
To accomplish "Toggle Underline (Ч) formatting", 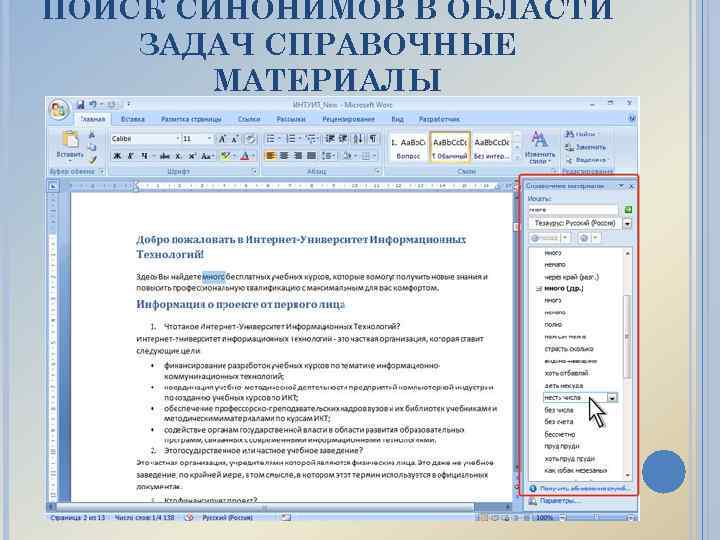I will pos(144,157).
